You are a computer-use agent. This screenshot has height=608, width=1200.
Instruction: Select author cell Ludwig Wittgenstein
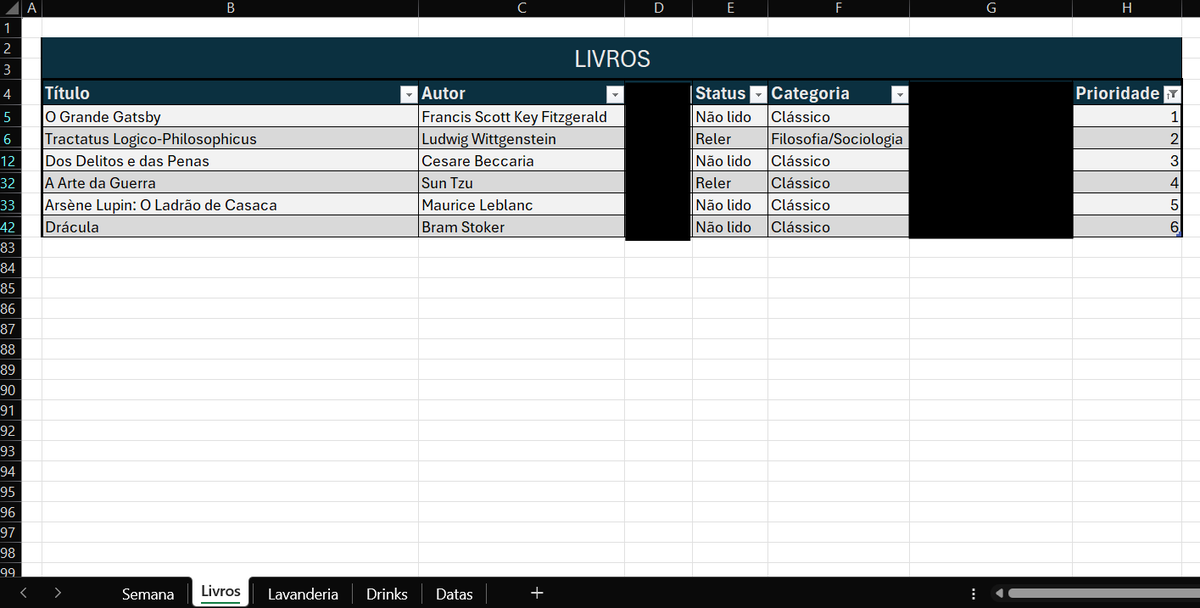coord(521,139)
